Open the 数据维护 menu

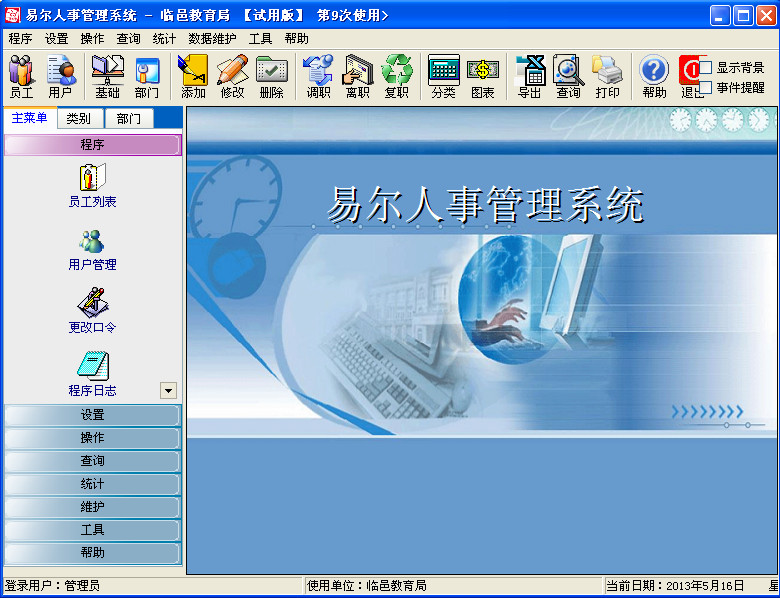point(212,39)
